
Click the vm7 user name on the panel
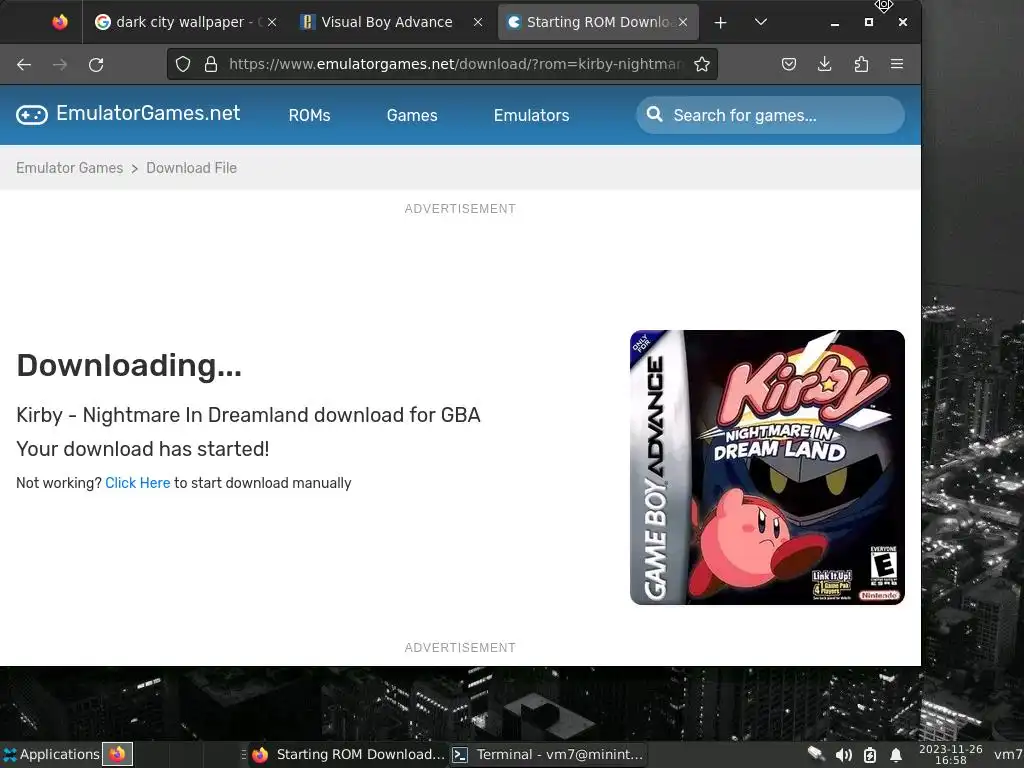coord(1008,755)
